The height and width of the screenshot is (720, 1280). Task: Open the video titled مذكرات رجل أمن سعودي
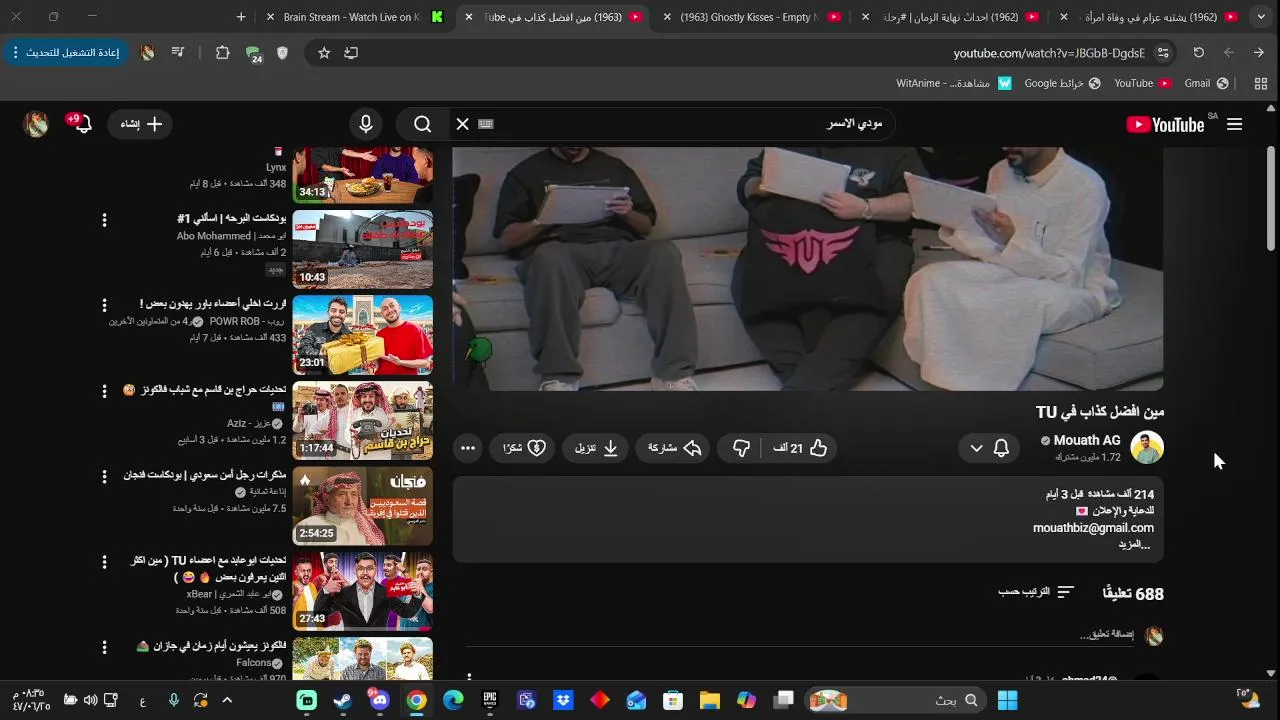coord(205,475)
